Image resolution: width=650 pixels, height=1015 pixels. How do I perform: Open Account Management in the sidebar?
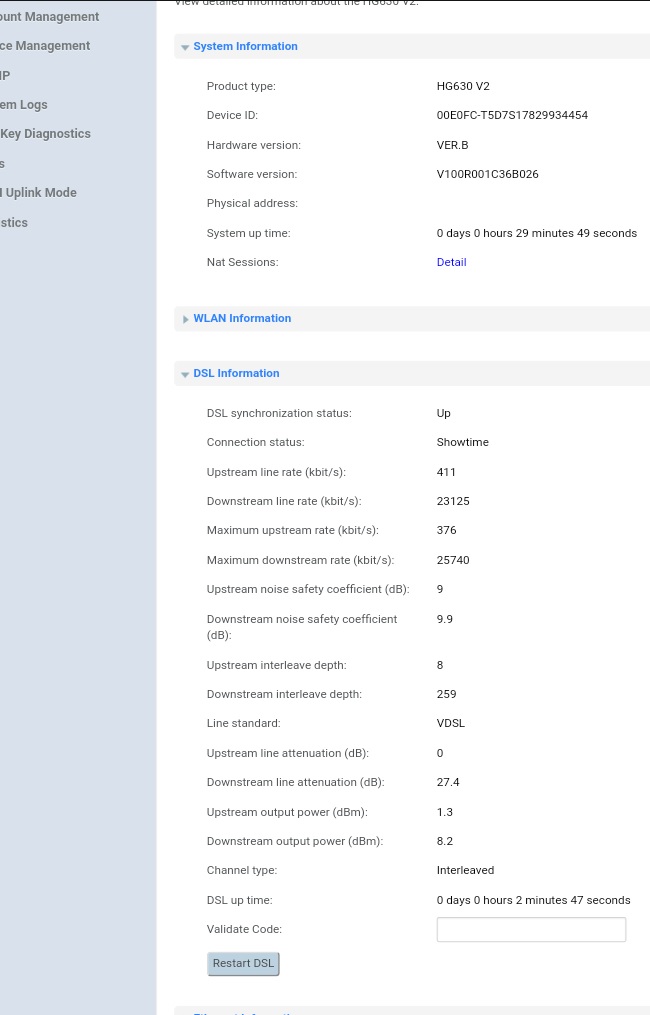tap(49, 16)
